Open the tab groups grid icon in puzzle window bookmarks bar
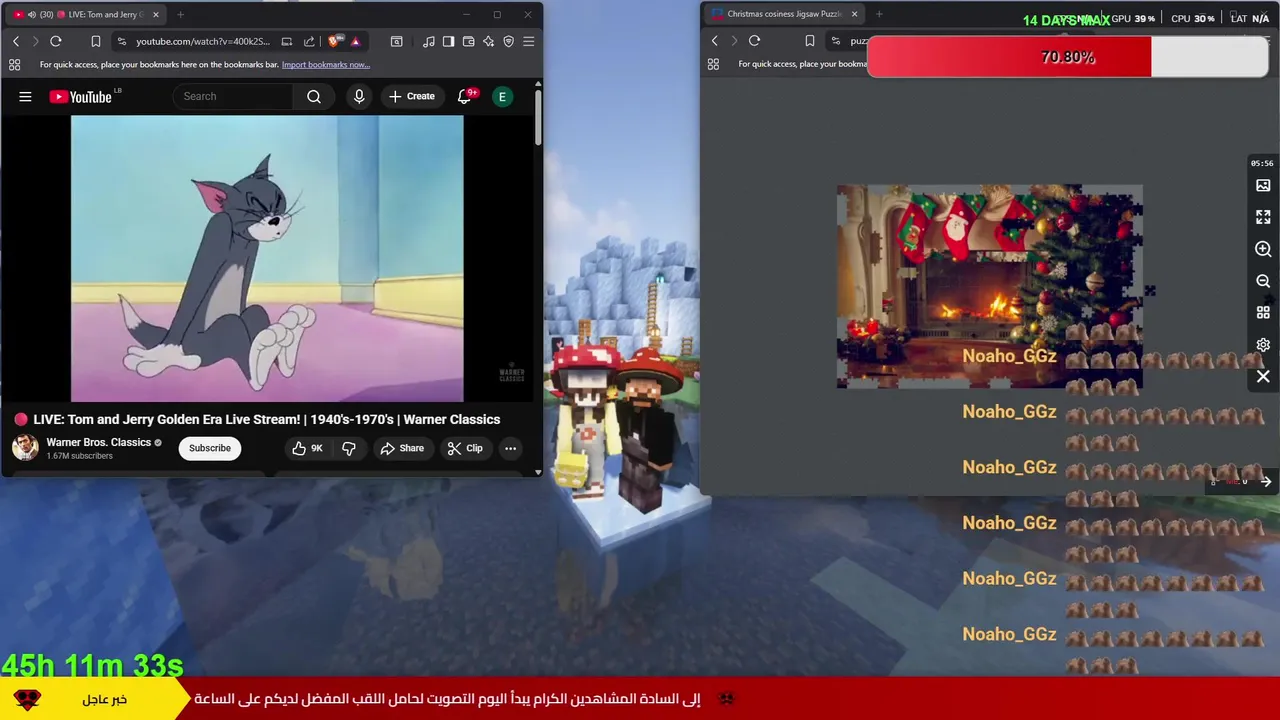 (x=713, y=64)
